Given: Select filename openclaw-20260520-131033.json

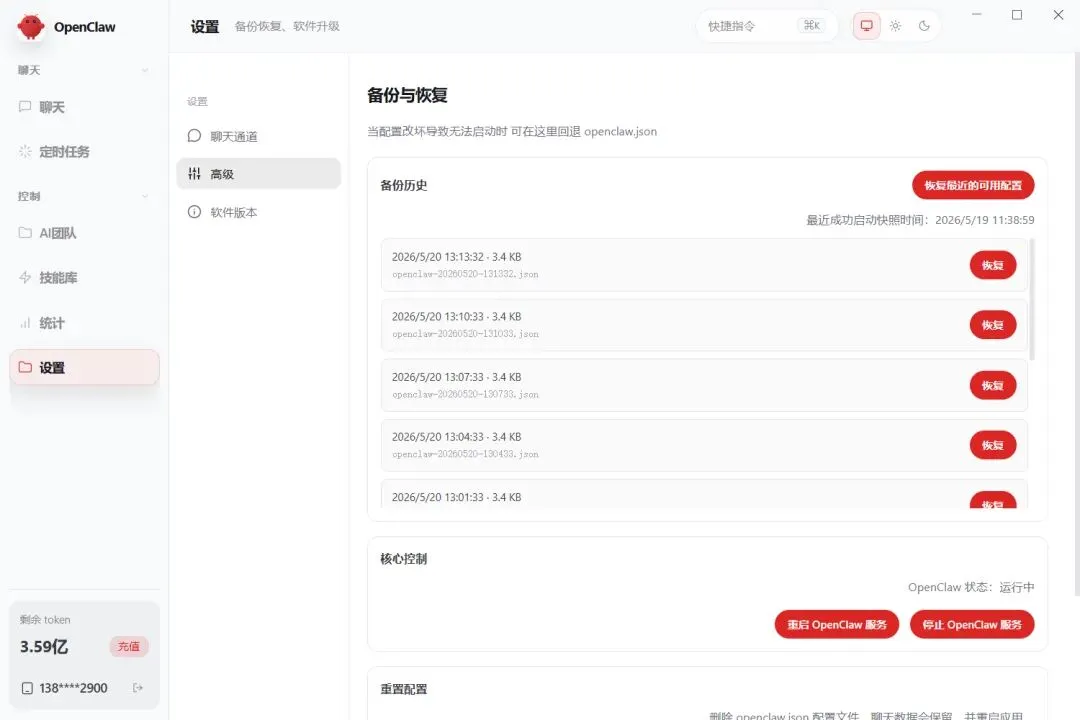Looking at the screenshot, I should click(x=465, y=334).
